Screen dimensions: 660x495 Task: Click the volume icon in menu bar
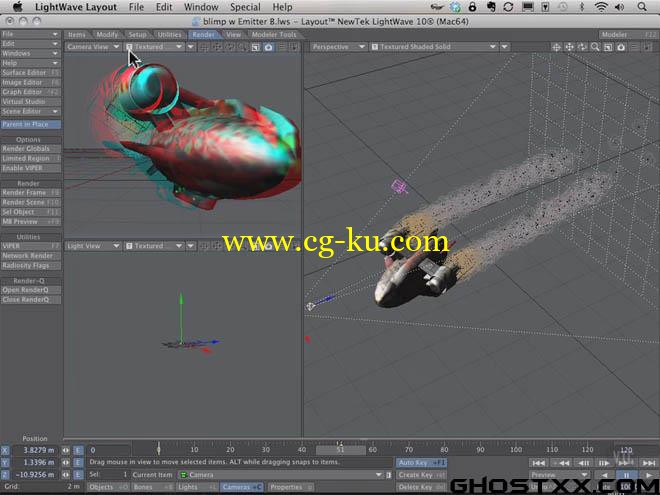click(620, 7)
